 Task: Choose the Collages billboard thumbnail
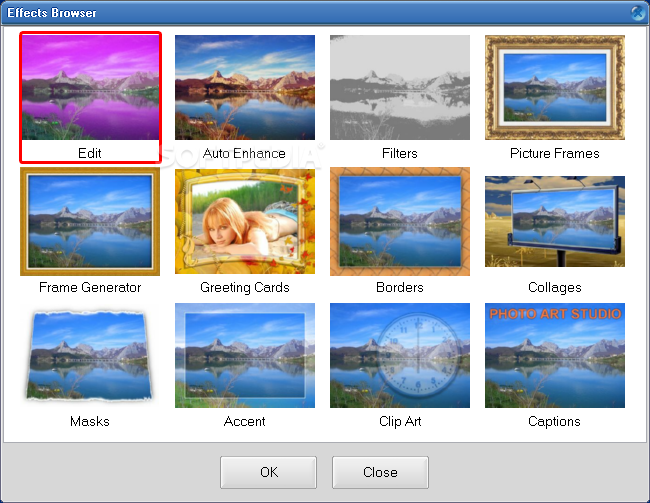tap(555, 221)
